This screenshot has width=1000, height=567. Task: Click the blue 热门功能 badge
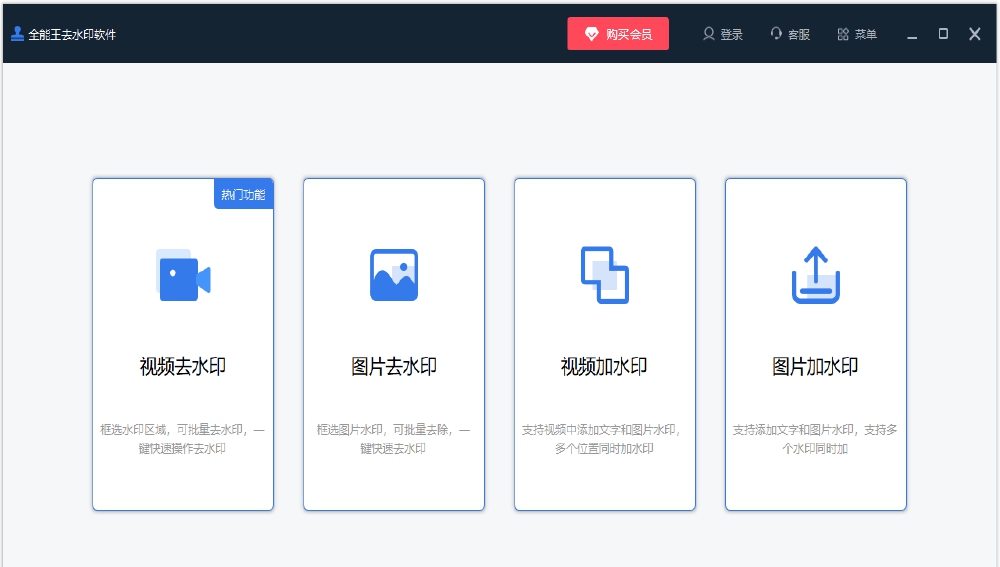[245, 194]
